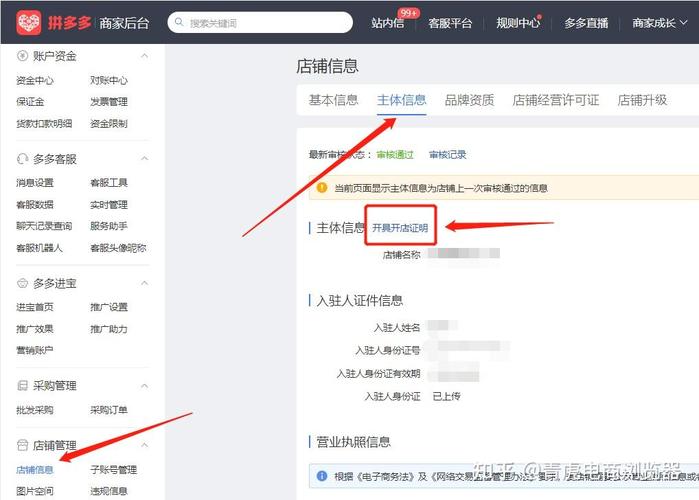Image resolution: width=699 pixels, height=500 pixels.
Task: Open the 品牌资质 tab
Action: [469, 100]
